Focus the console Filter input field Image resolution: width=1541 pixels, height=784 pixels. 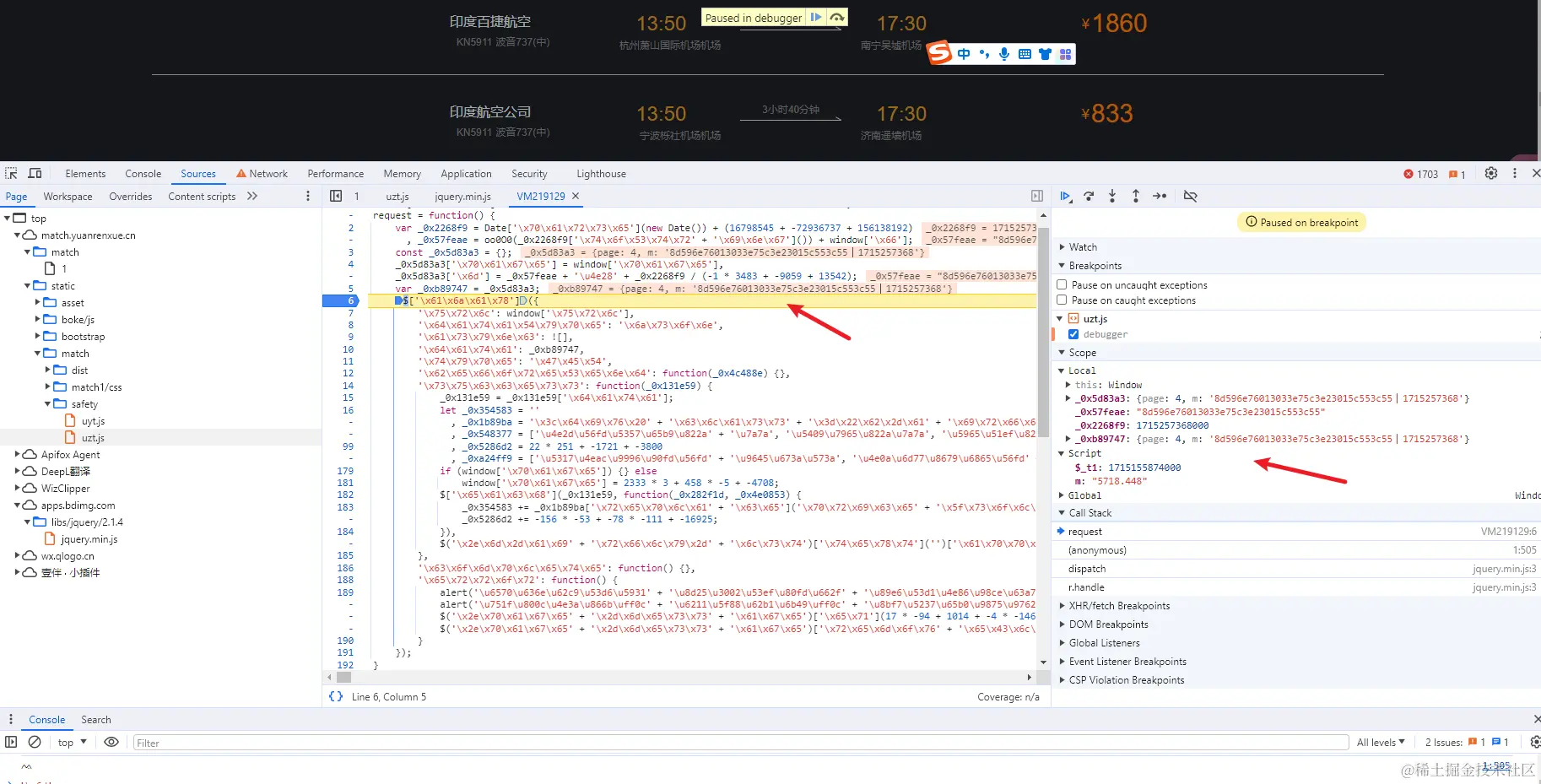[x=741, y=743]
